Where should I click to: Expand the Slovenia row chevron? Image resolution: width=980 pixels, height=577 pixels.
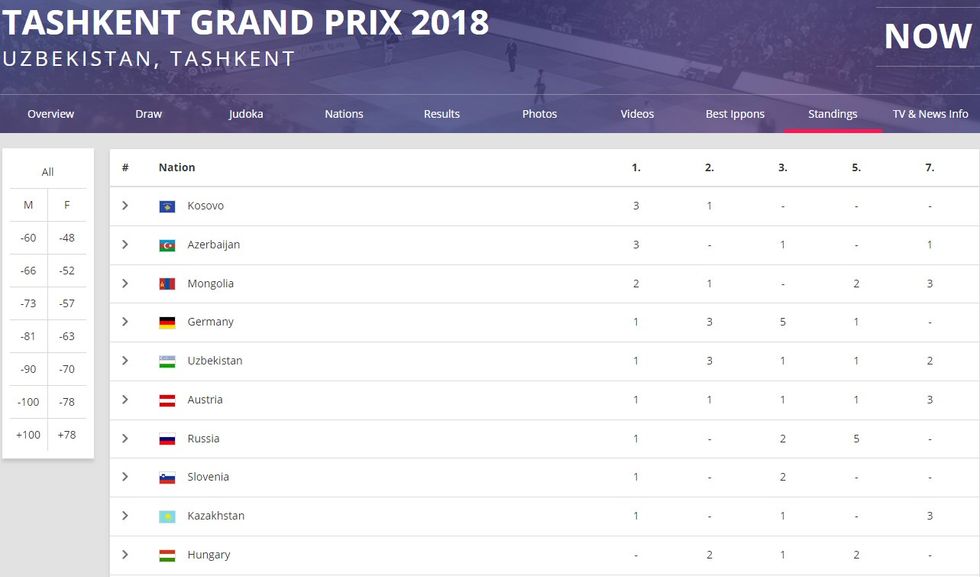[125, 477]
